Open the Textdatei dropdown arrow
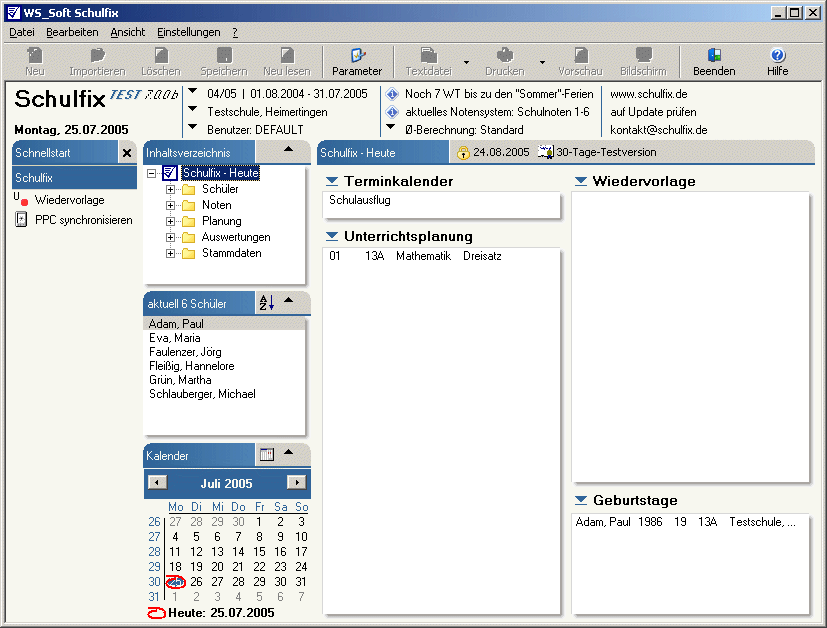This screenshot has height=628, width=827. point(466,62)
